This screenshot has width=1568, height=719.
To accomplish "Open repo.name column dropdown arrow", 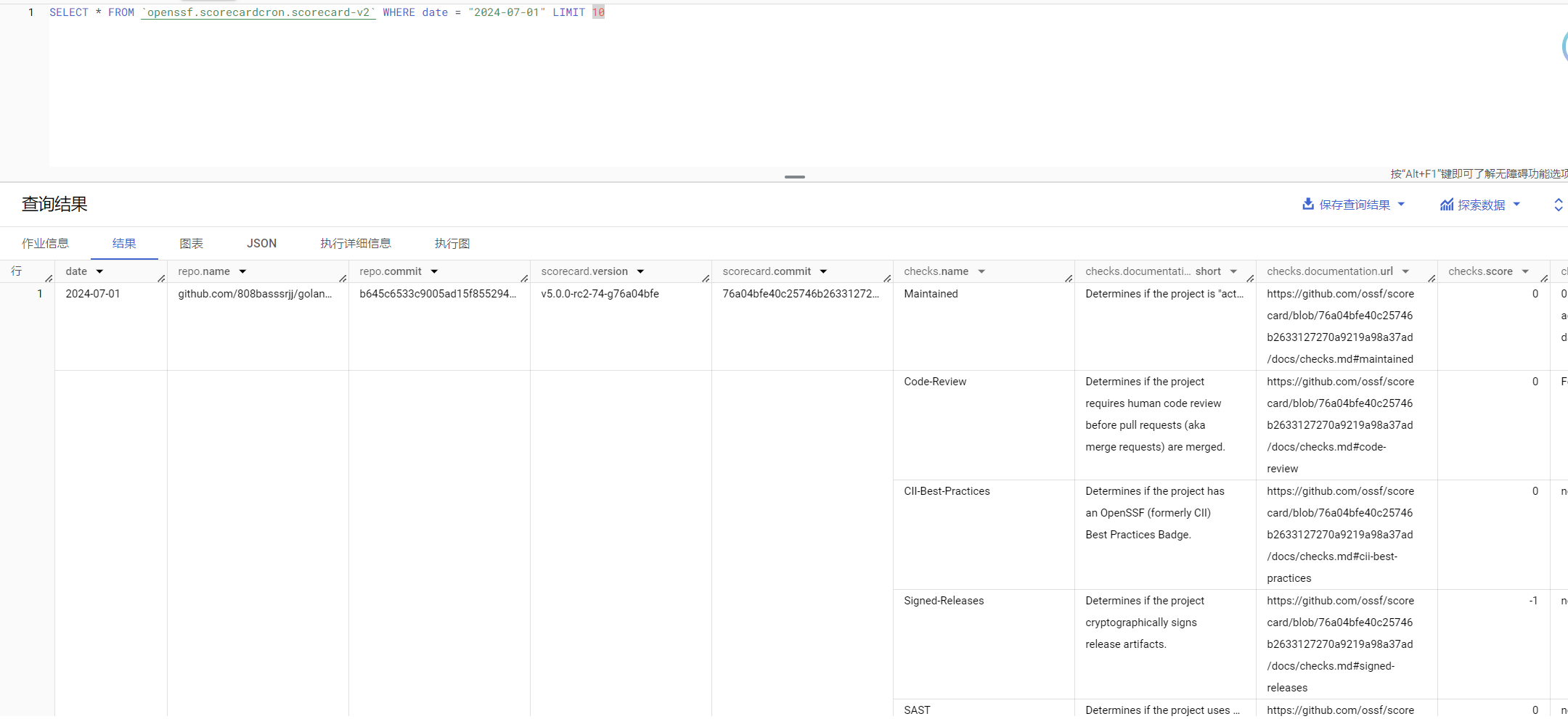I will 242,271.
